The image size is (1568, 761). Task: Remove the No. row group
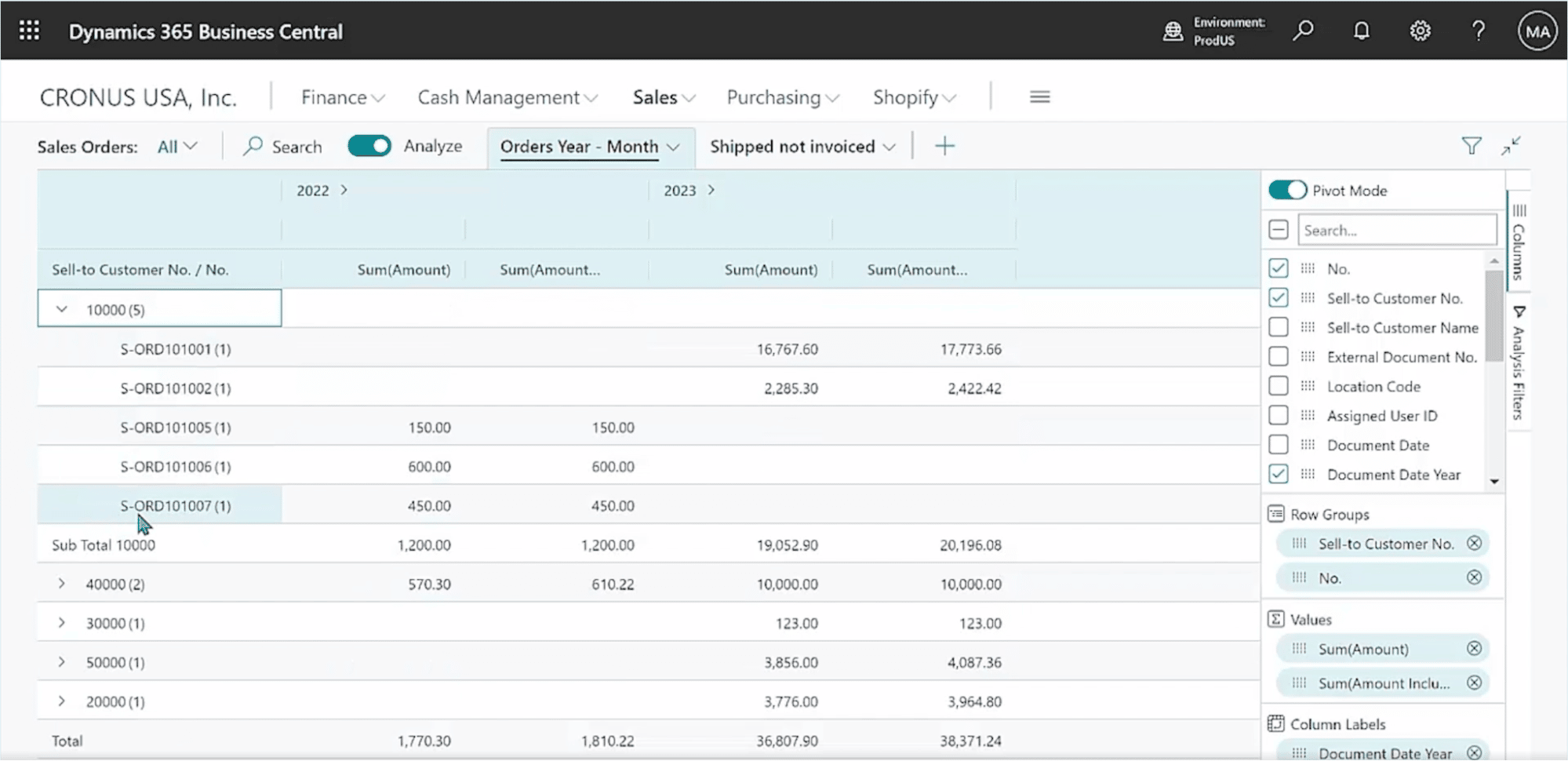[x=1476, y=577]
